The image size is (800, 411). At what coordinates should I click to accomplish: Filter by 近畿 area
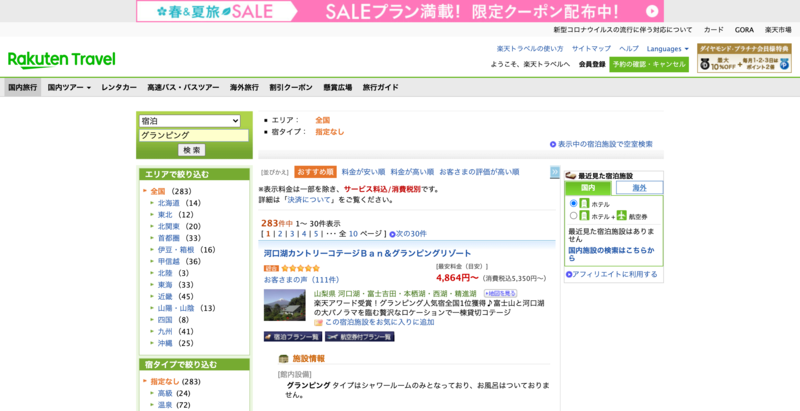click(x=165, y=296)
